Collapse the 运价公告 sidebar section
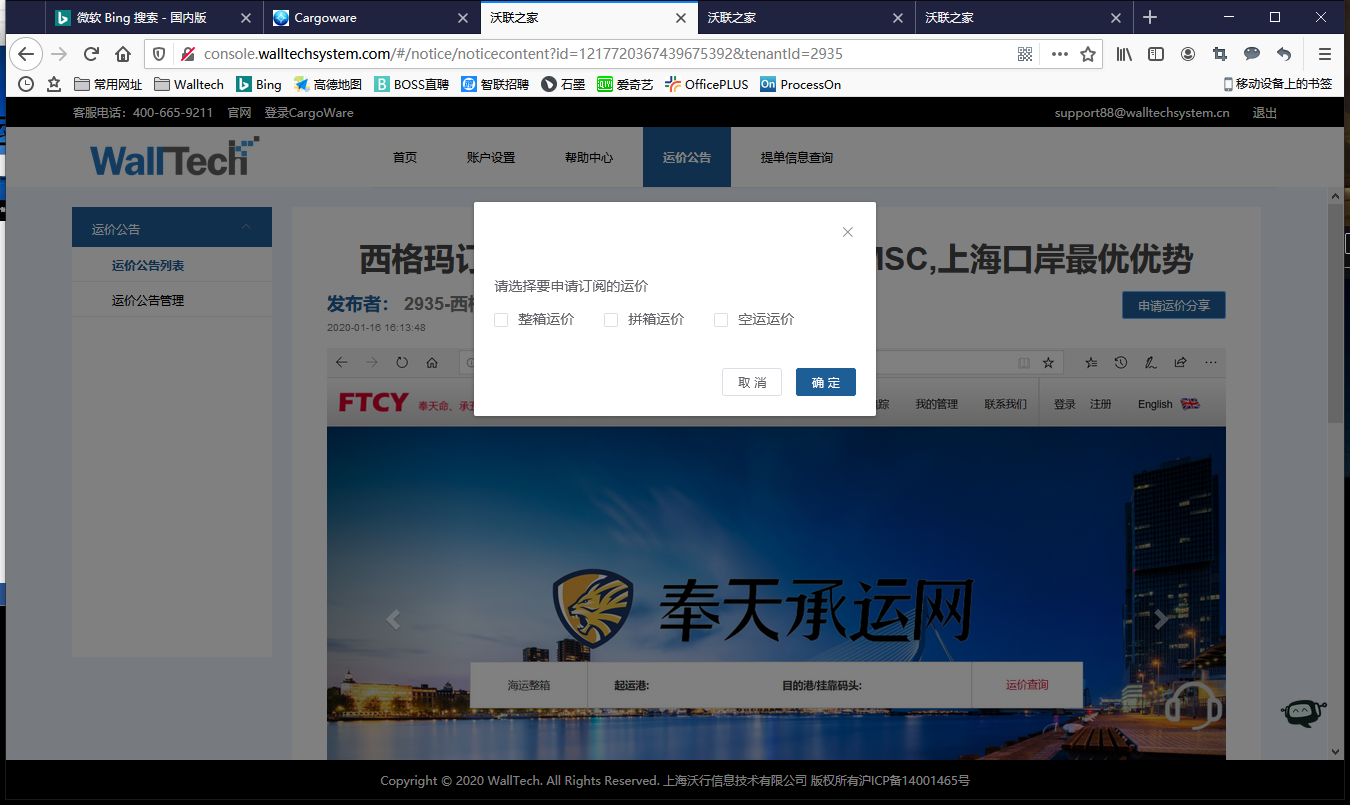Image resolution: width=1350 pixels, height=805 pixels. point(246,228)
